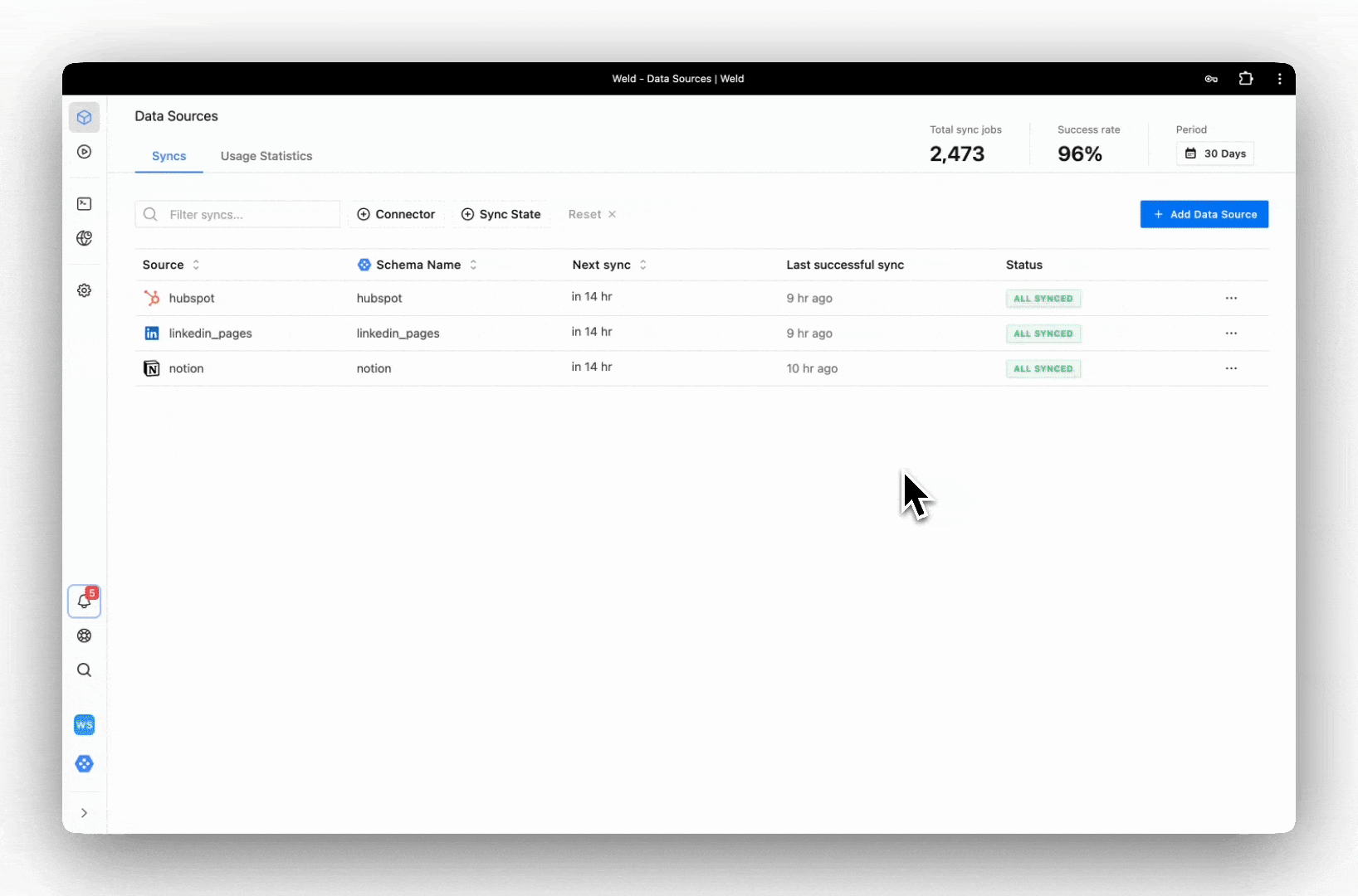Toggle sorting on the Source column

197,265
